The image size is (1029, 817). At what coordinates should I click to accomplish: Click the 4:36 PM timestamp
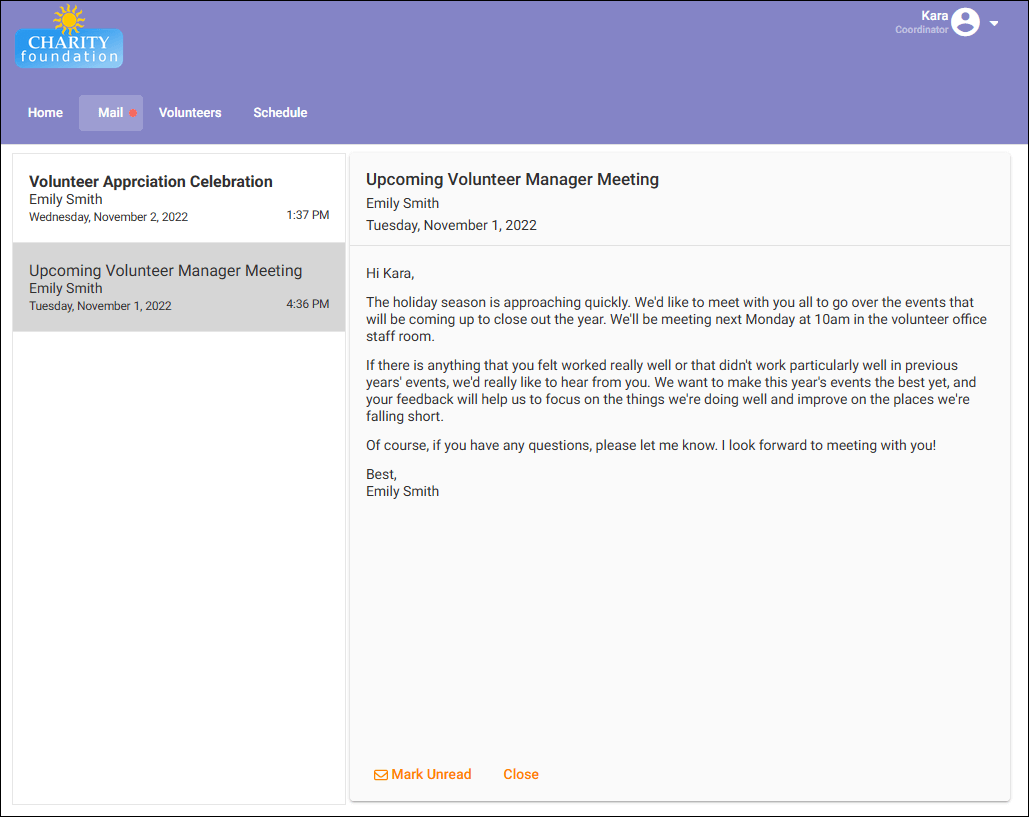[307, 305]
